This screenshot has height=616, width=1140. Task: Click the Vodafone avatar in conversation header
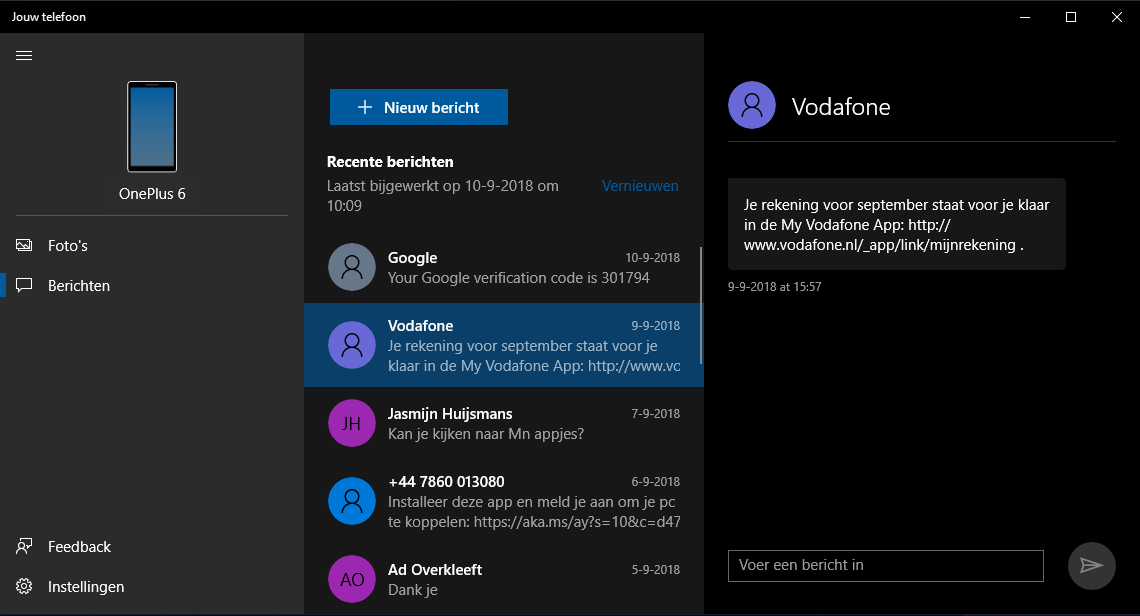(x=752, y=105)
